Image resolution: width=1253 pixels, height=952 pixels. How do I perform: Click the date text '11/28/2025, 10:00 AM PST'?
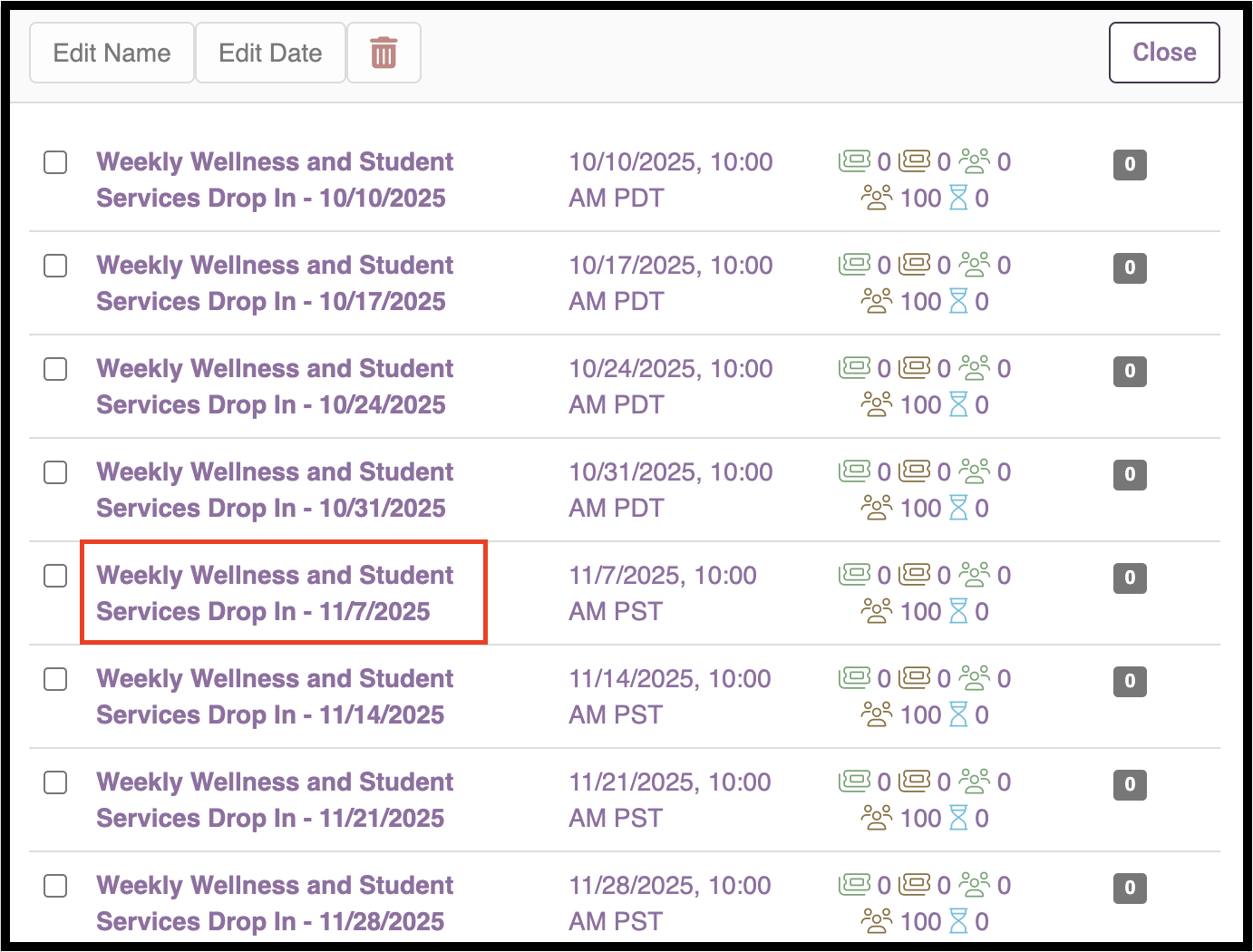pyautogui.click(x=670, y=903)
